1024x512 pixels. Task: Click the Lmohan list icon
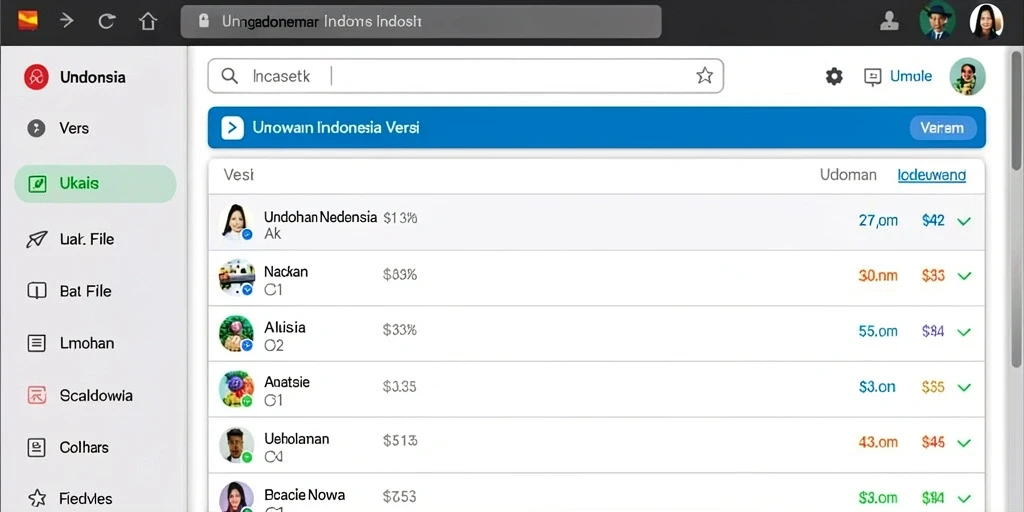[x=37, y=343]
